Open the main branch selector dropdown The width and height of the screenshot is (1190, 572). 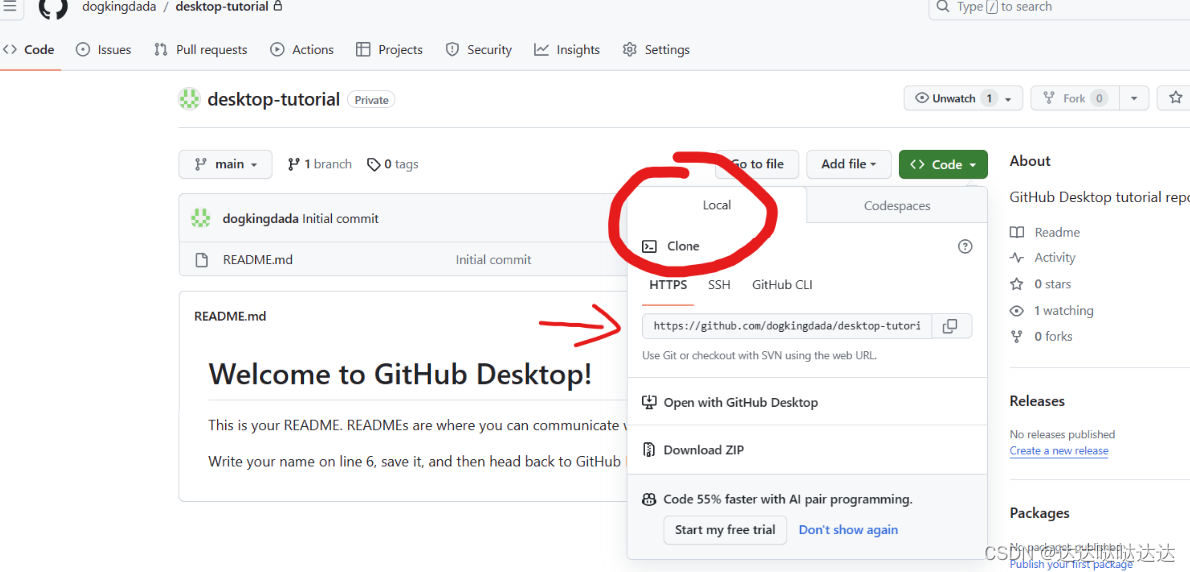pyautogui.click(x=225, y=164)
